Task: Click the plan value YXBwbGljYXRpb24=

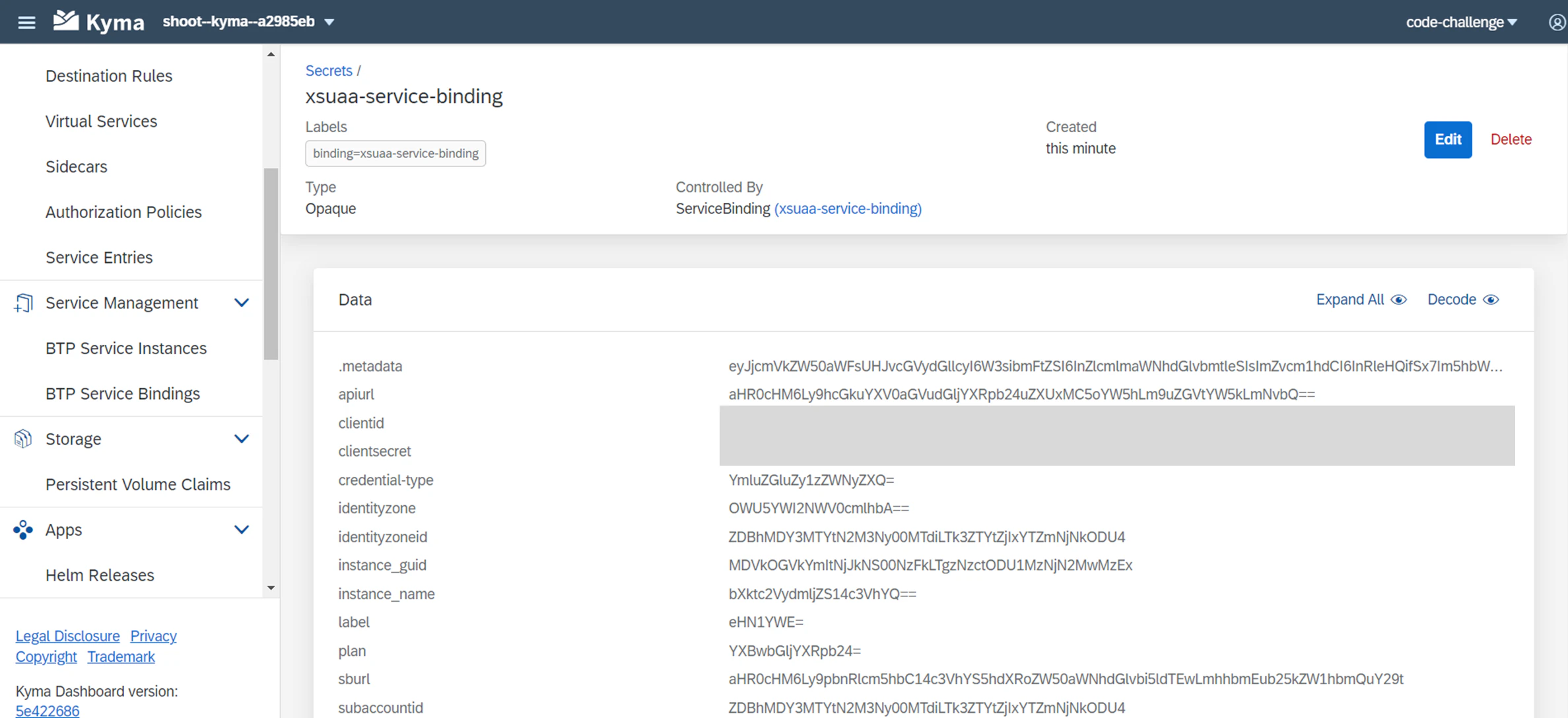Action: pos(794,651)
